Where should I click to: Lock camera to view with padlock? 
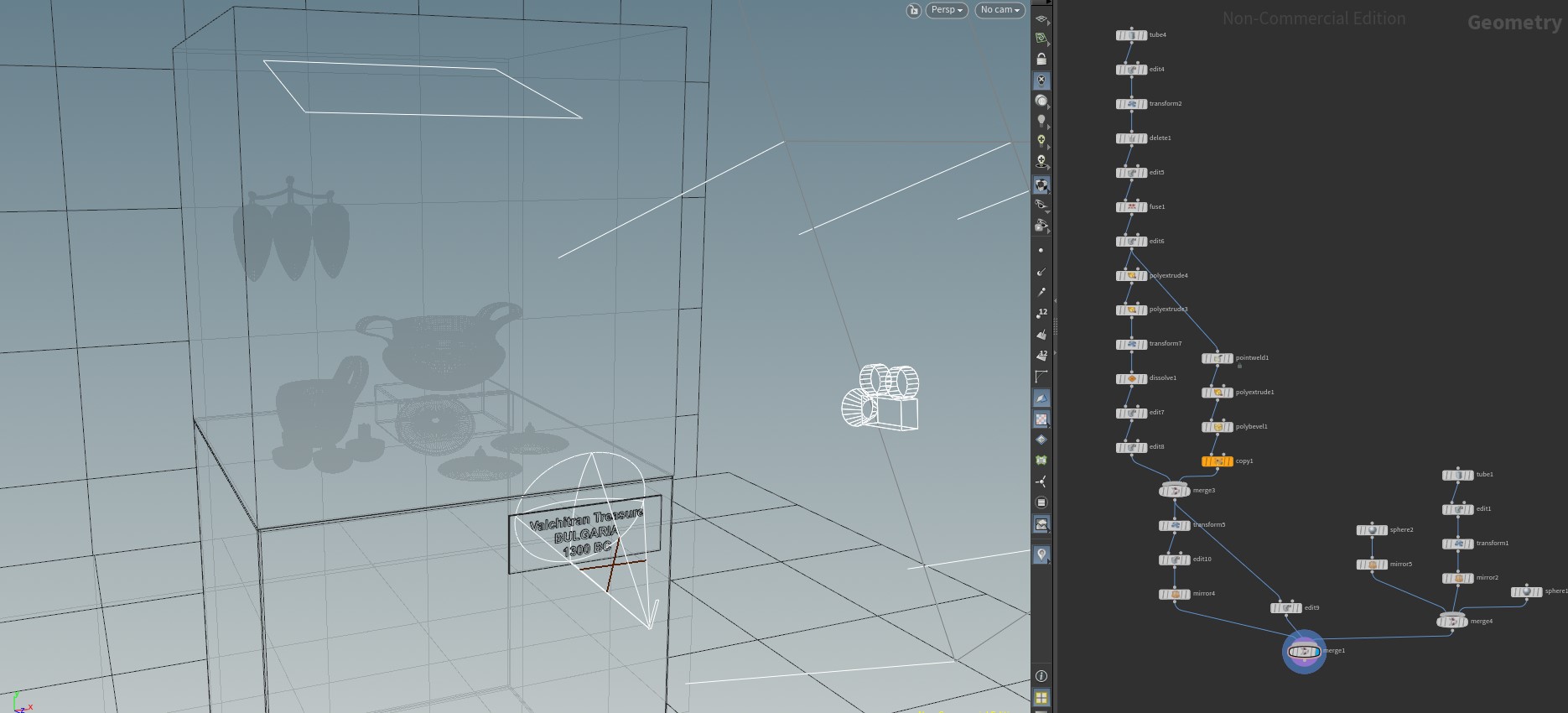click(x=1041, y=60)
